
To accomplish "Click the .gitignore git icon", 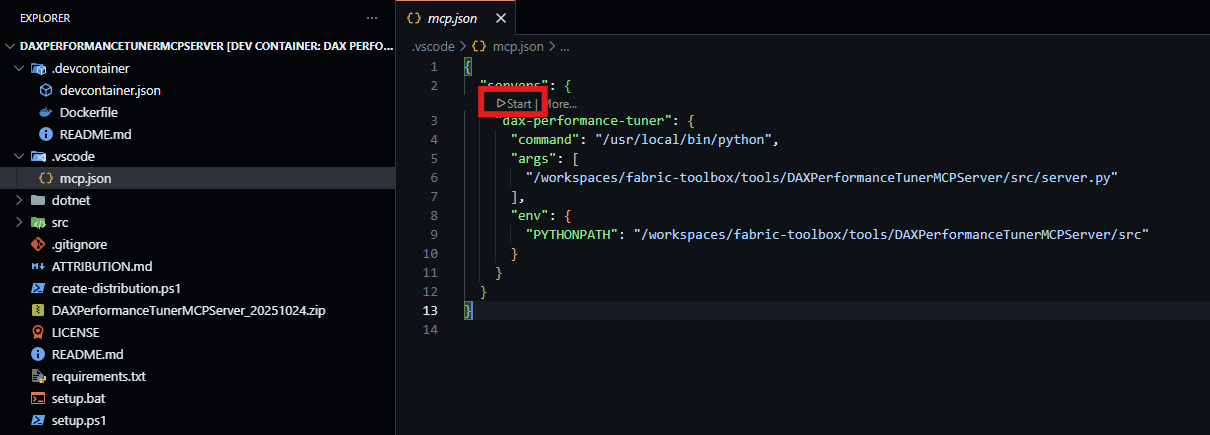I will (x=38, y=244).
